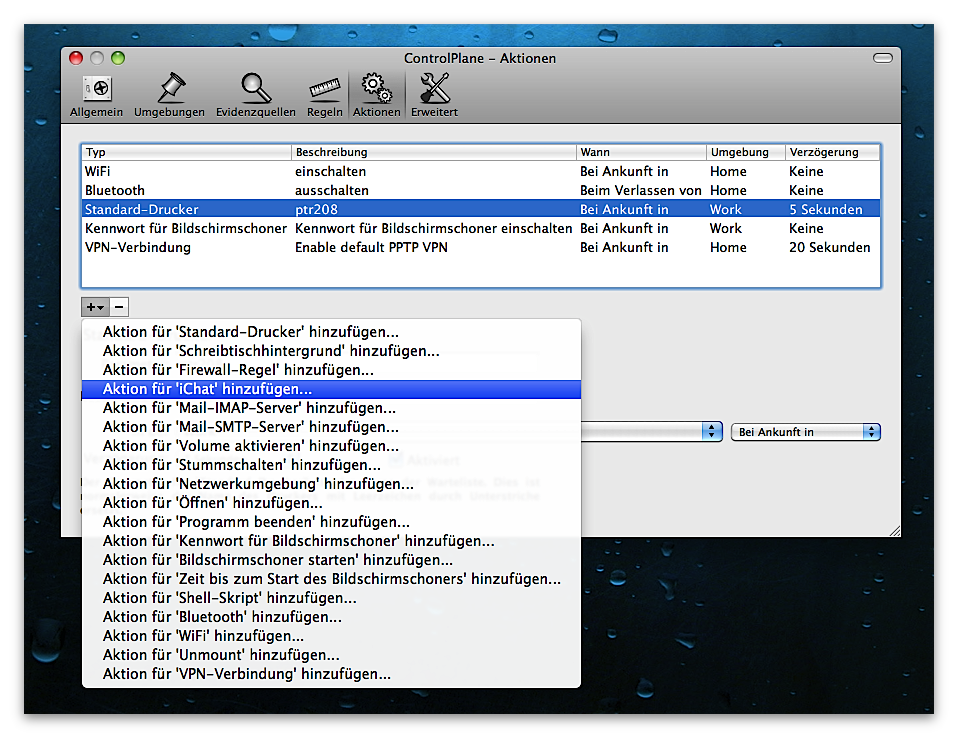This screenshot has height=738, width=958.
Task: Open the partially hidden popup stepper arrows
Action: (712, 432)
